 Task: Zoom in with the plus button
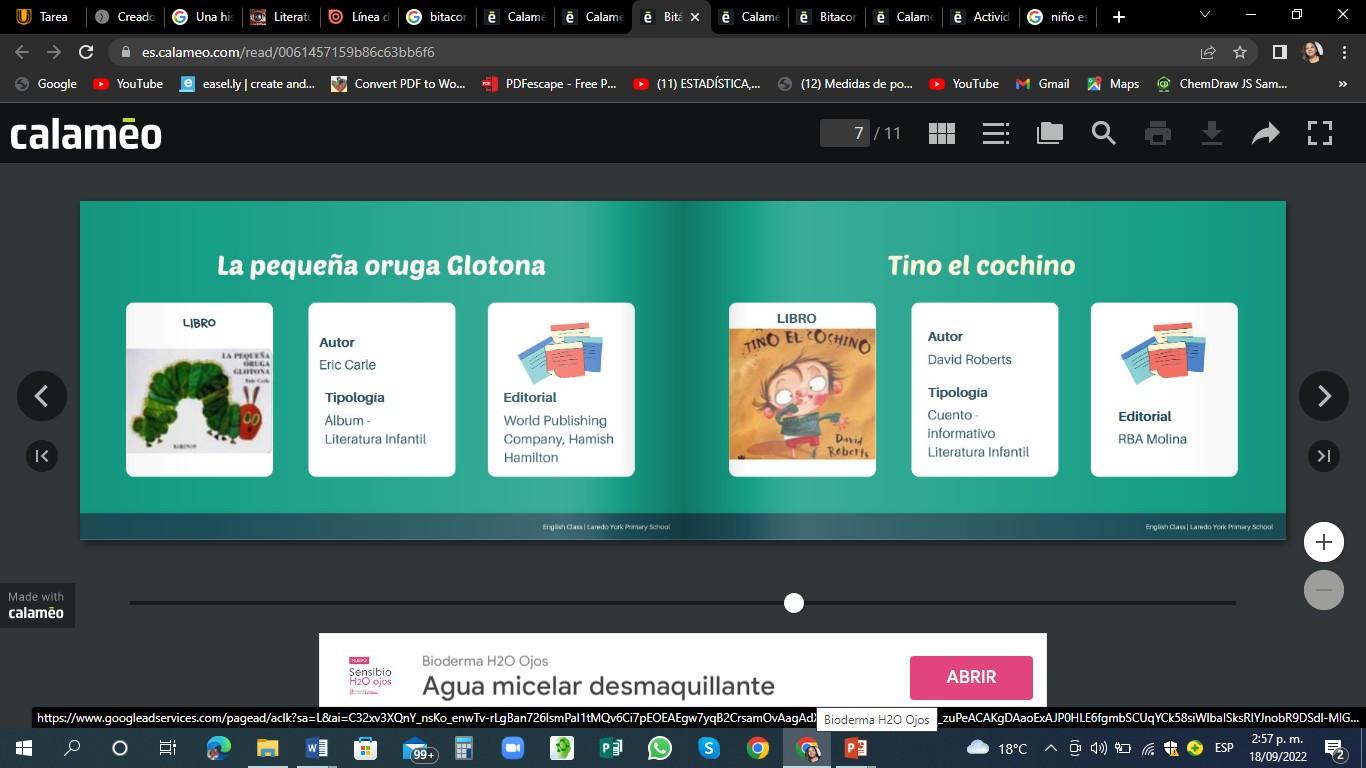coord(1324,542)
